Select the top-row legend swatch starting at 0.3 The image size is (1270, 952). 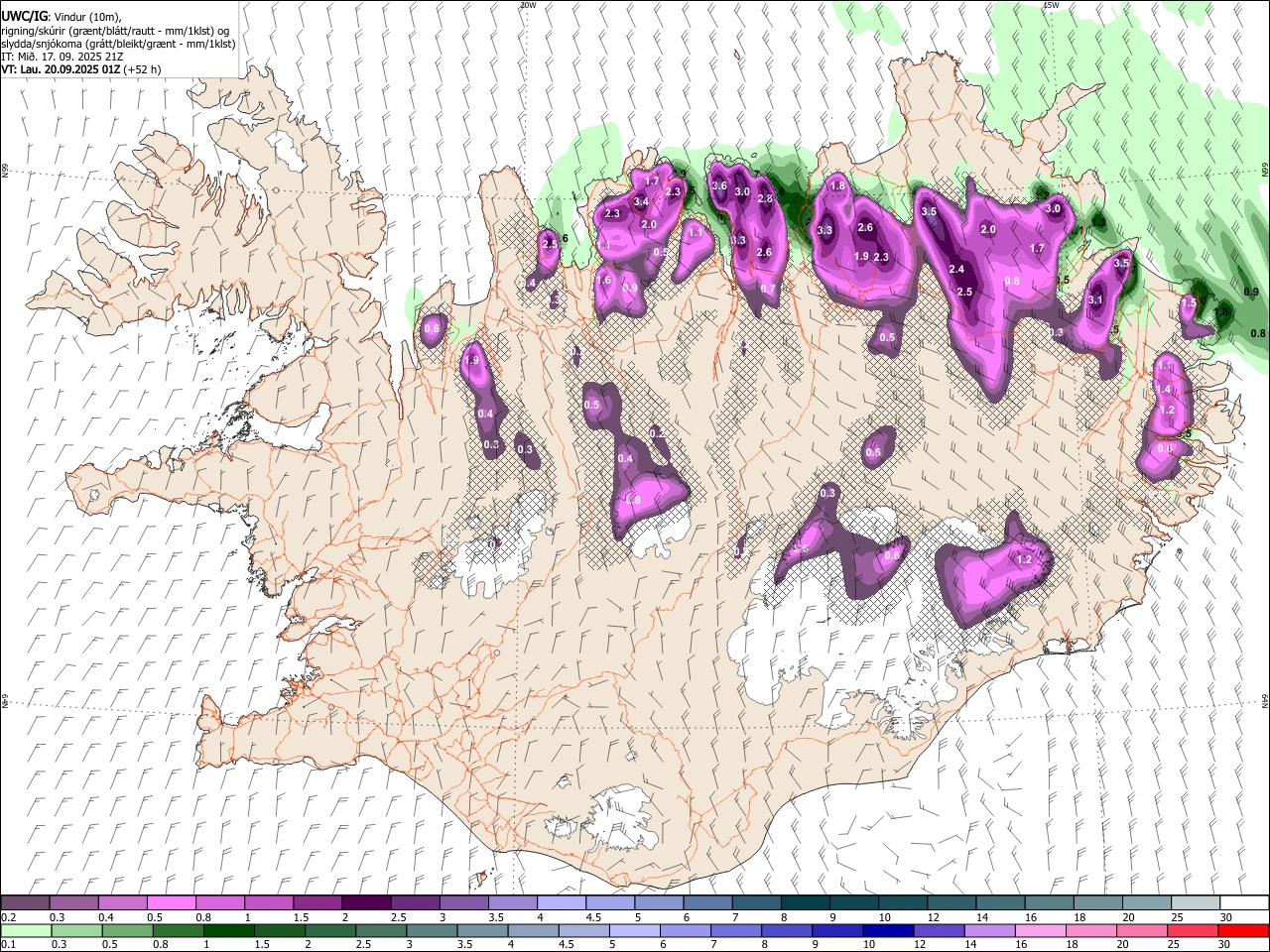[x=73, y=903]
